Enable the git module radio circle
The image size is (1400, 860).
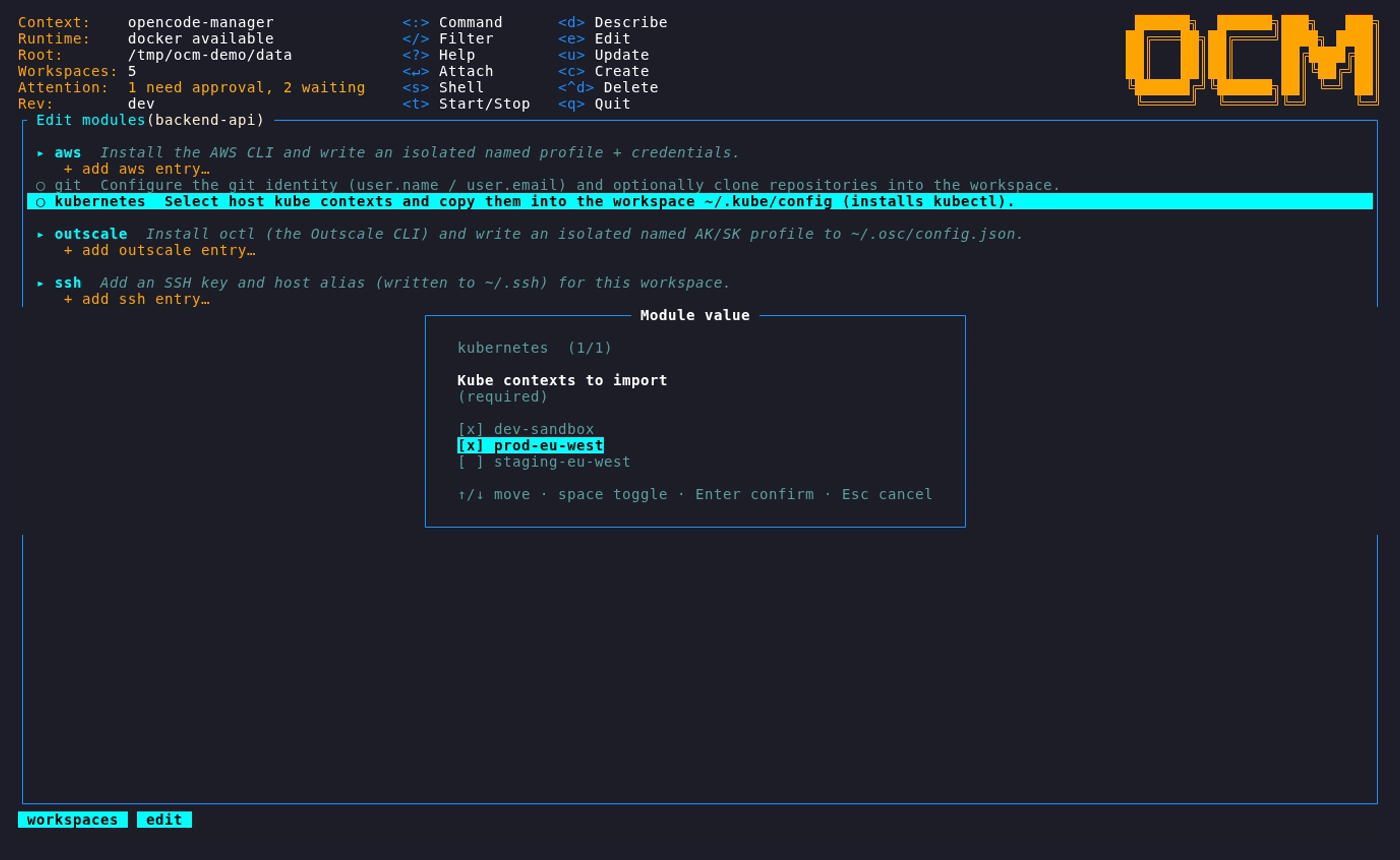(41, 185)
